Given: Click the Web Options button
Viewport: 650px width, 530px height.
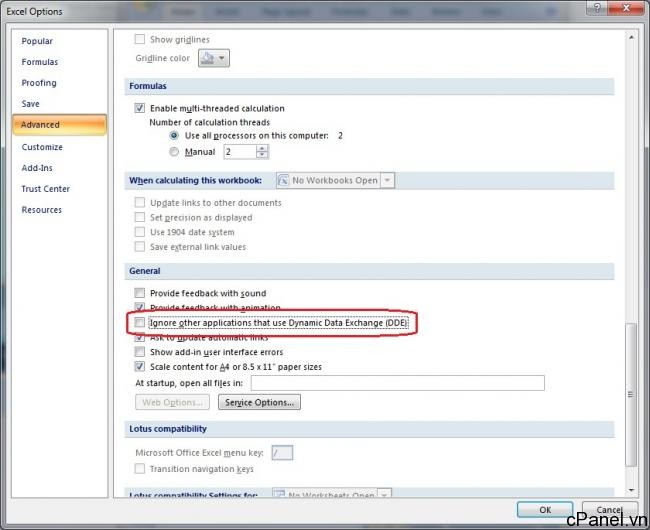Looking at the screenshot, I should coord(172,402).
